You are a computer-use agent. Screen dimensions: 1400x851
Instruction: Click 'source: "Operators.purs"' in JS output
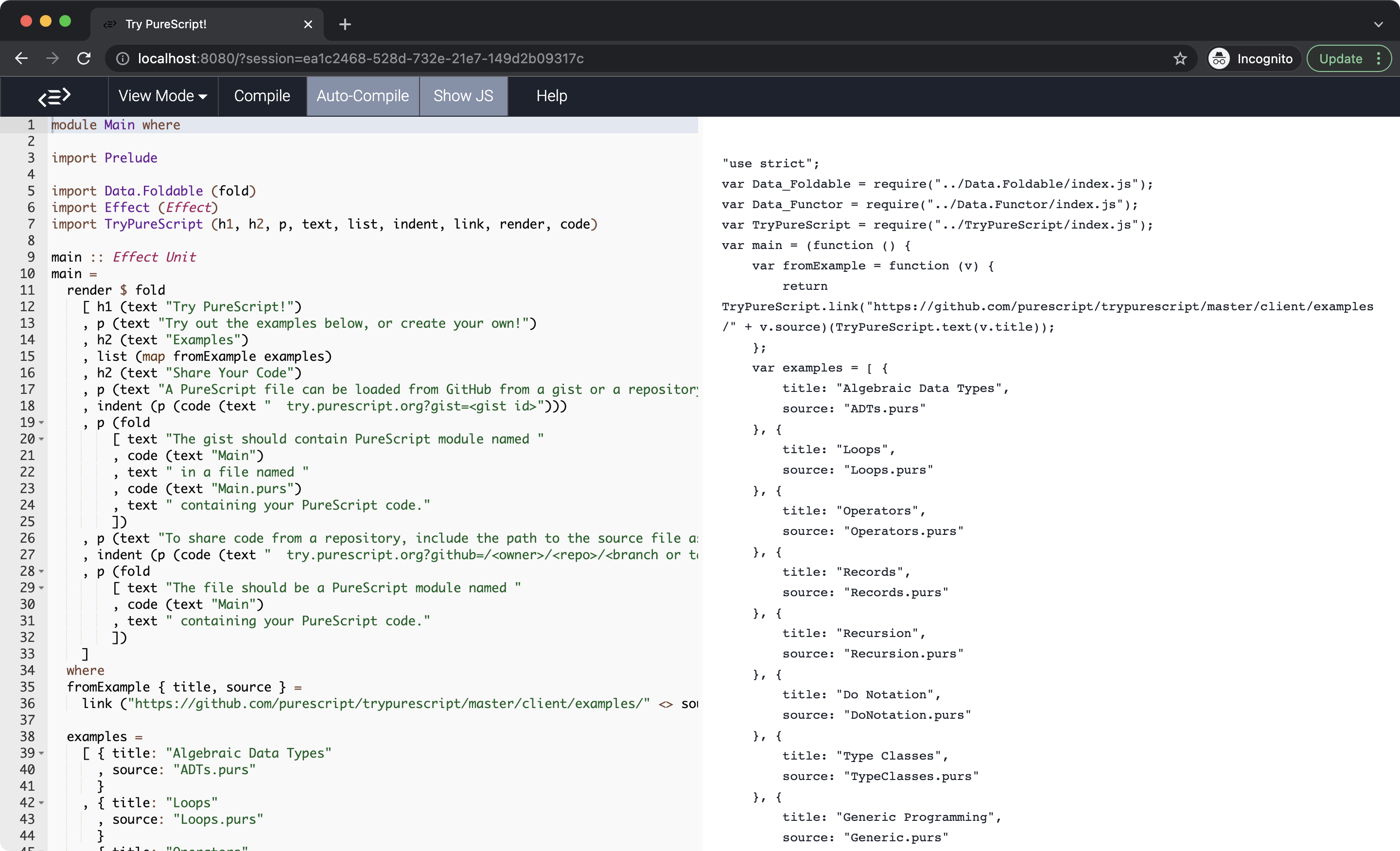[873, 532]
